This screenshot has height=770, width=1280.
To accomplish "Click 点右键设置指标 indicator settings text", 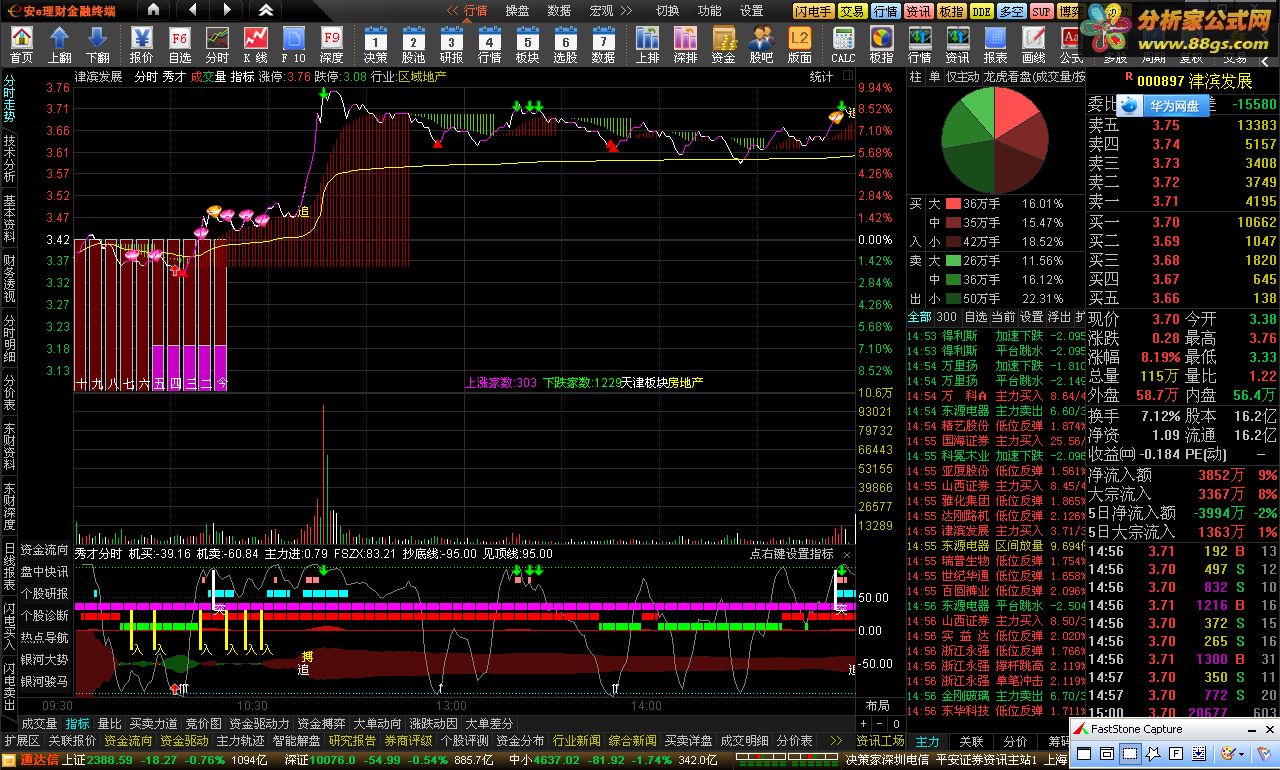I will [791, 553].
